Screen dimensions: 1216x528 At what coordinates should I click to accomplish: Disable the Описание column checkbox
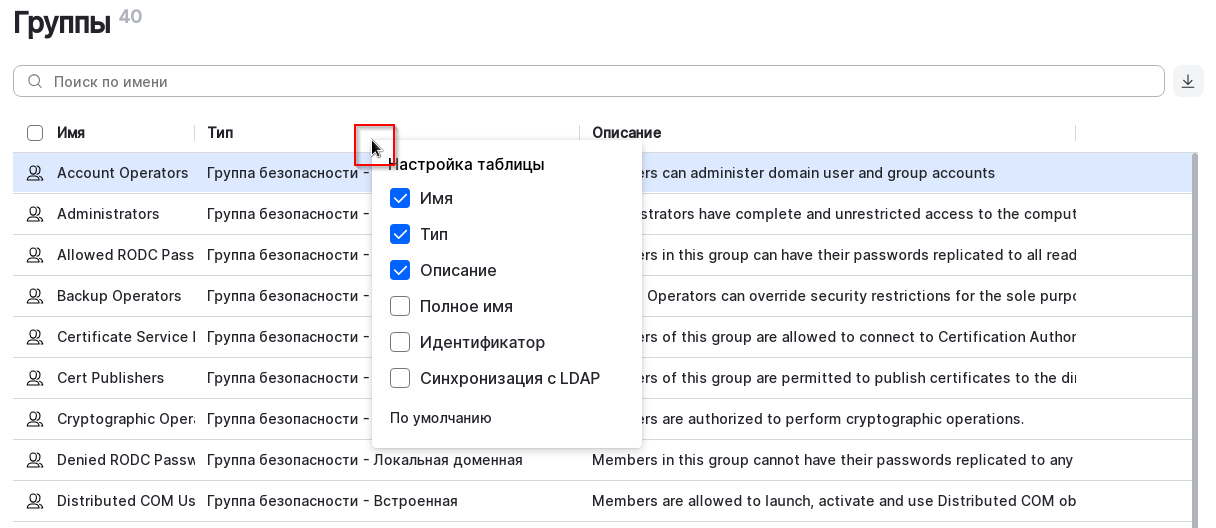point(400,270)
